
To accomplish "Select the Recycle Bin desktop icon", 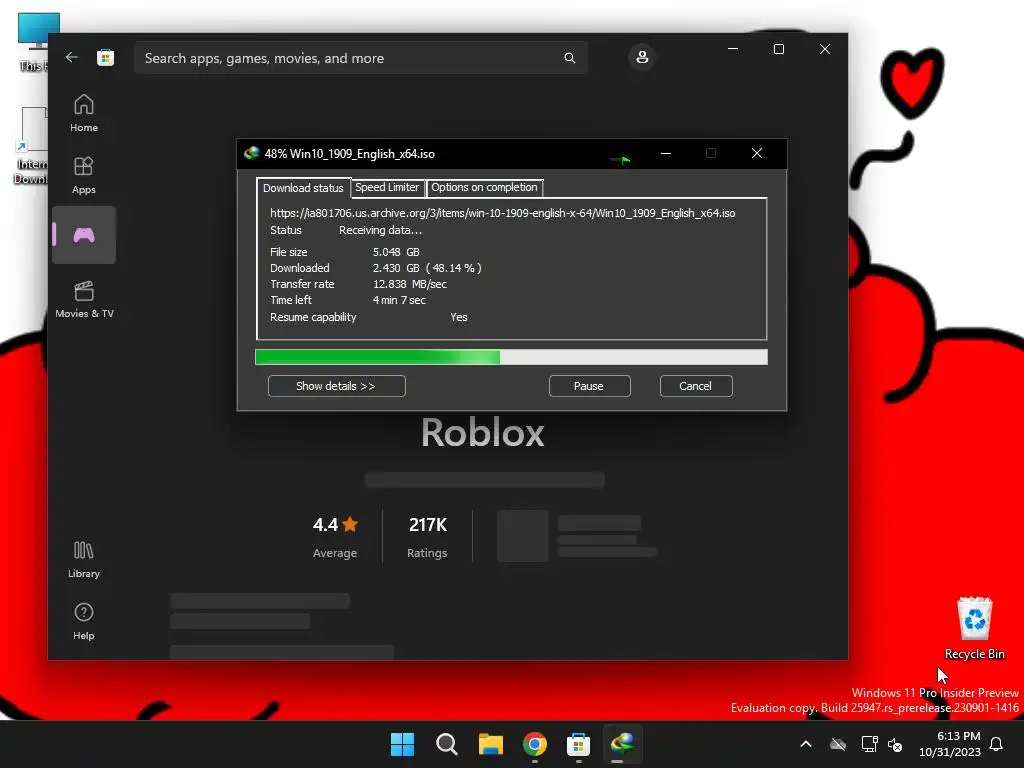I will (x=974, y=628).
